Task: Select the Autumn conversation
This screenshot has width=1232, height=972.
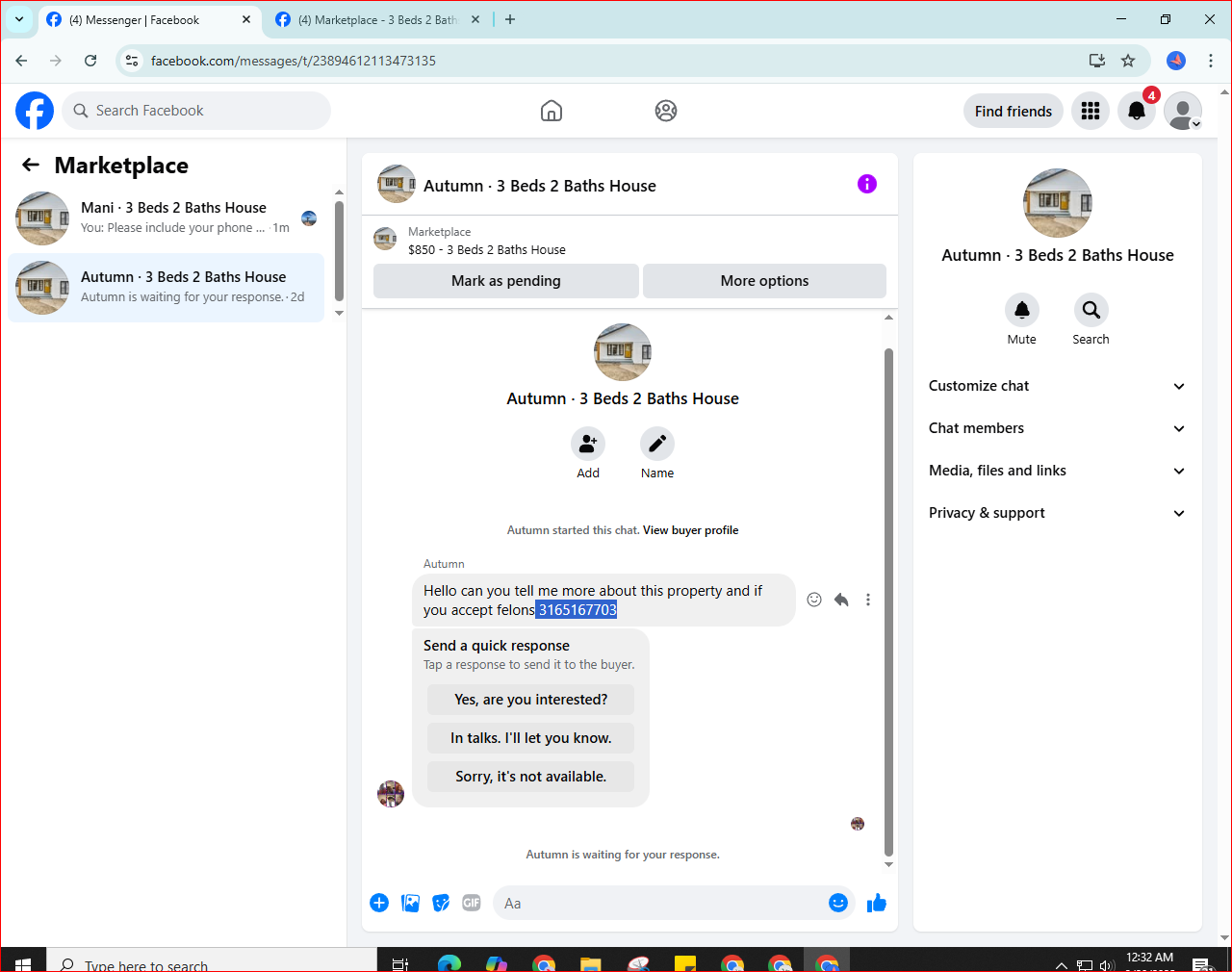Action: (x=167, y=288)
